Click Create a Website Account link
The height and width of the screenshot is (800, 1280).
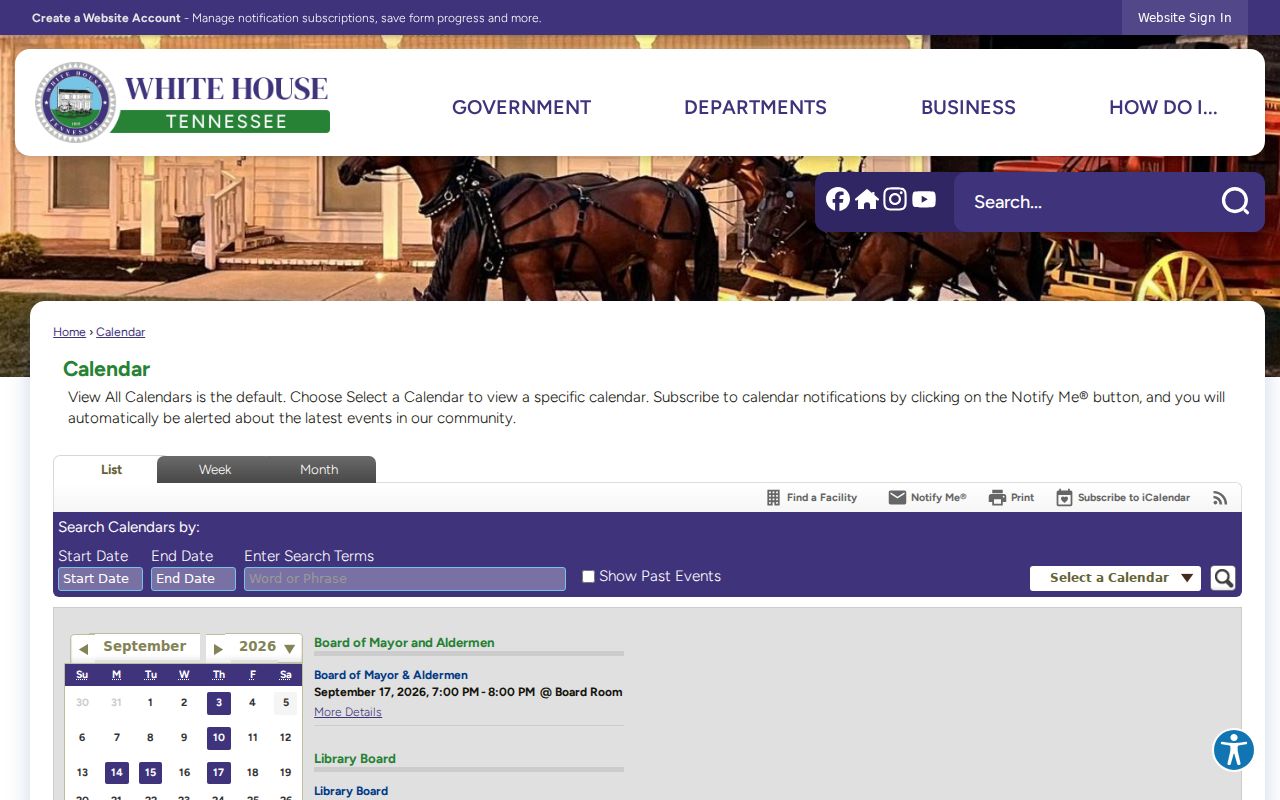pyautogui.click(x=106, y=18)
